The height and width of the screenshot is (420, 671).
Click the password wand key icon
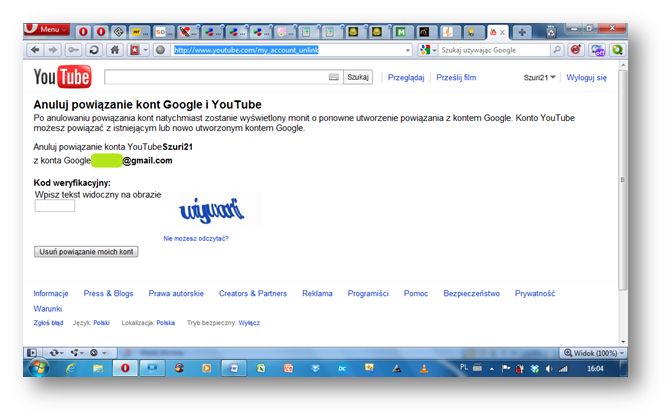click(x=73, y=50)
